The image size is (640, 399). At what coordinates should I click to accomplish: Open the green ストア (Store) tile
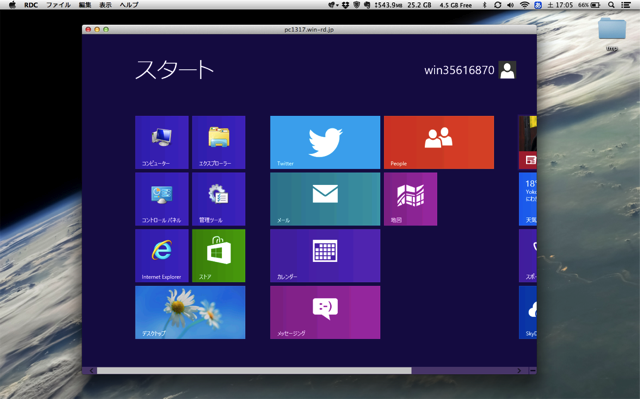(x=219, y=255)
